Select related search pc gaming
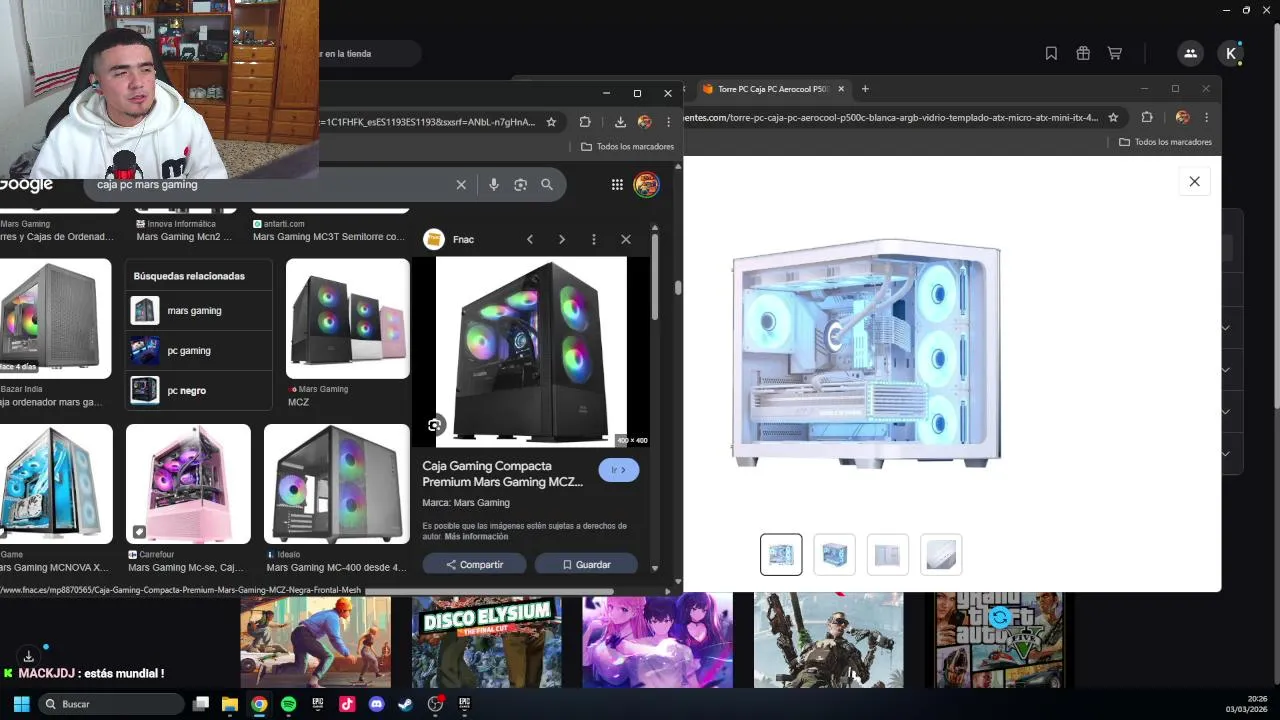 (x=199, y=351)
